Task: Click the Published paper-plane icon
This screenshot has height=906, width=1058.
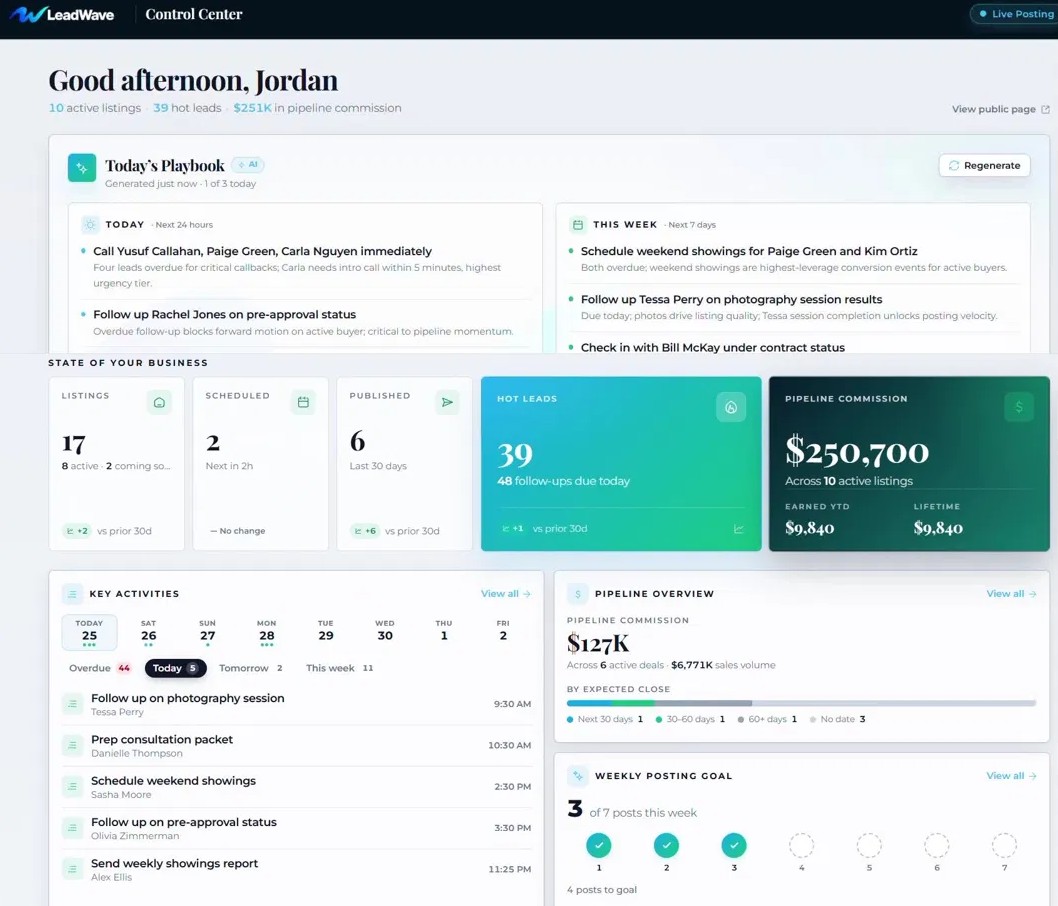Action: [x=447, y=402]
